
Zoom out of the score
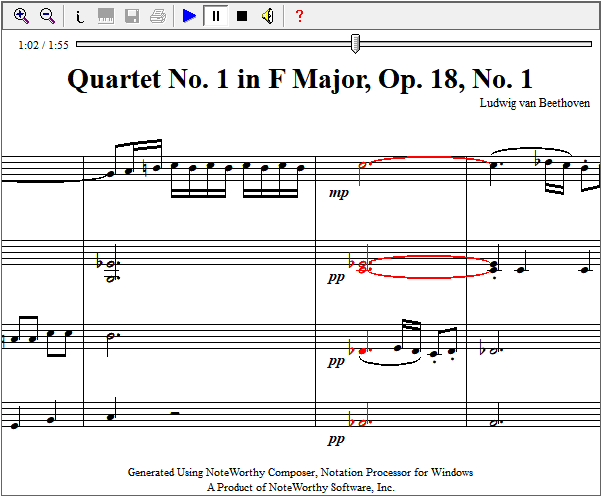pyautogui.click(x=47, y=16)
